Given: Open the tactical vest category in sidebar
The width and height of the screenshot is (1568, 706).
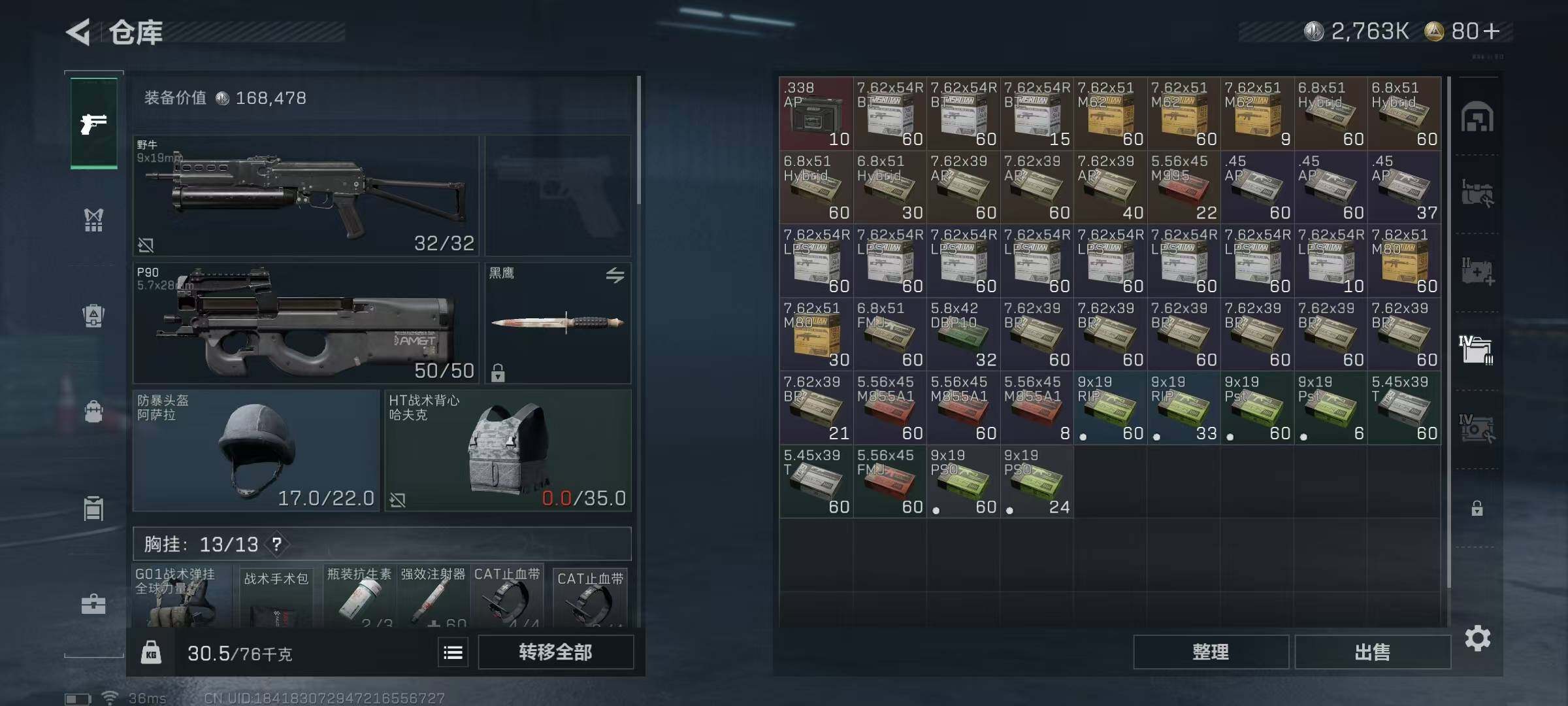Looking at the screenshot, I should coord(93,220).
